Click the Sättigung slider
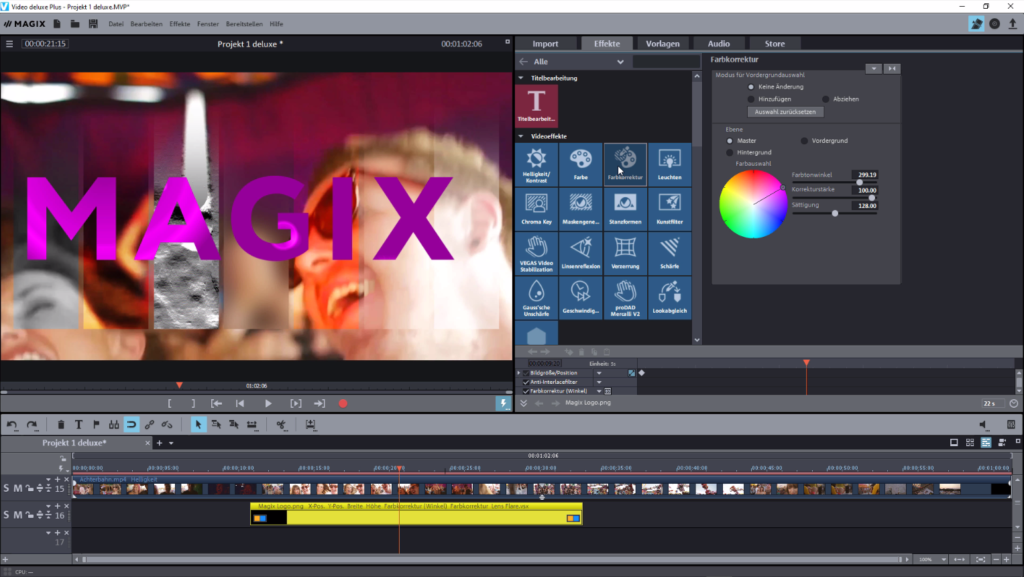 (x=833, y=213)
